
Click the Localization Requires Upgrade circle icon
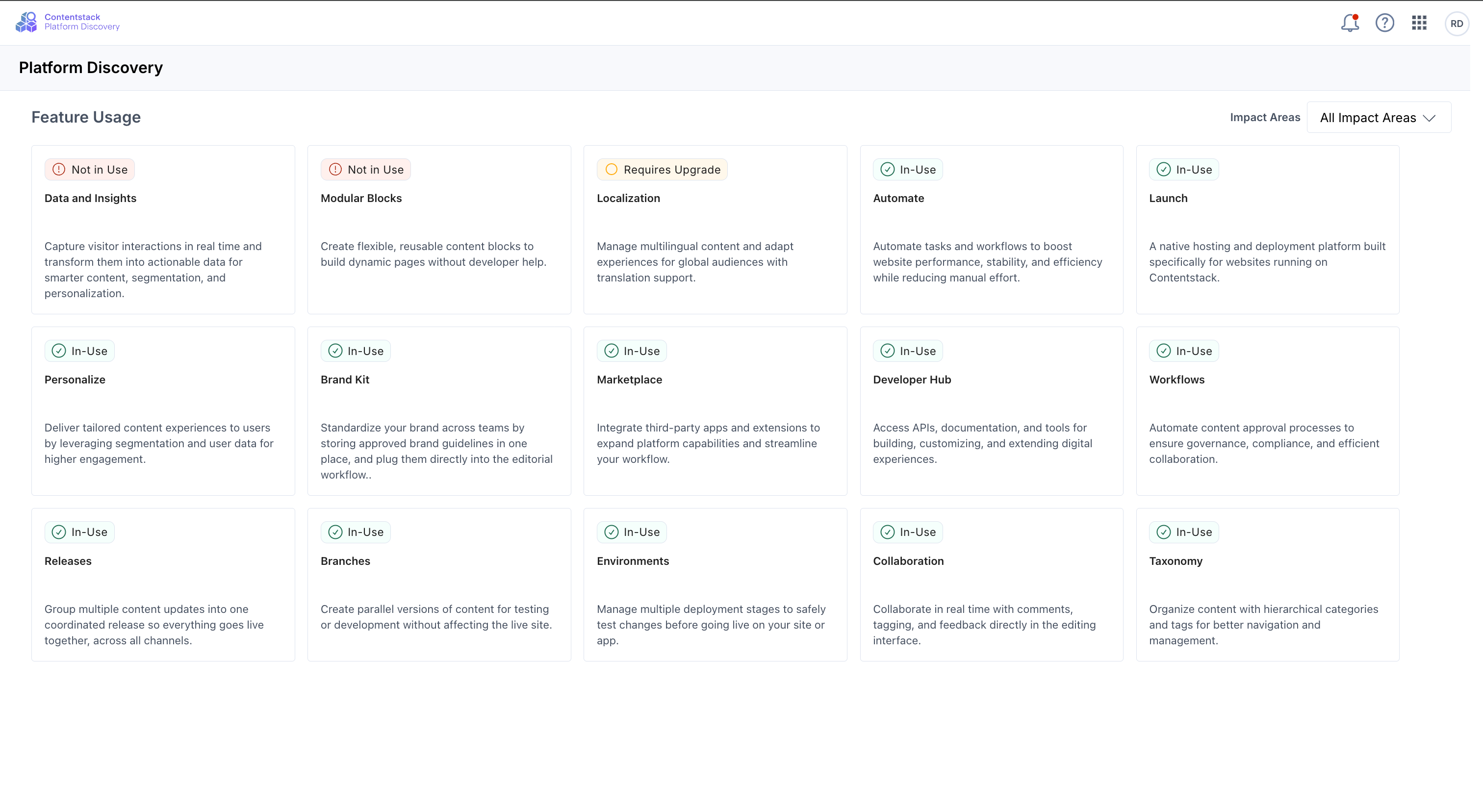[x=612, y=169]
